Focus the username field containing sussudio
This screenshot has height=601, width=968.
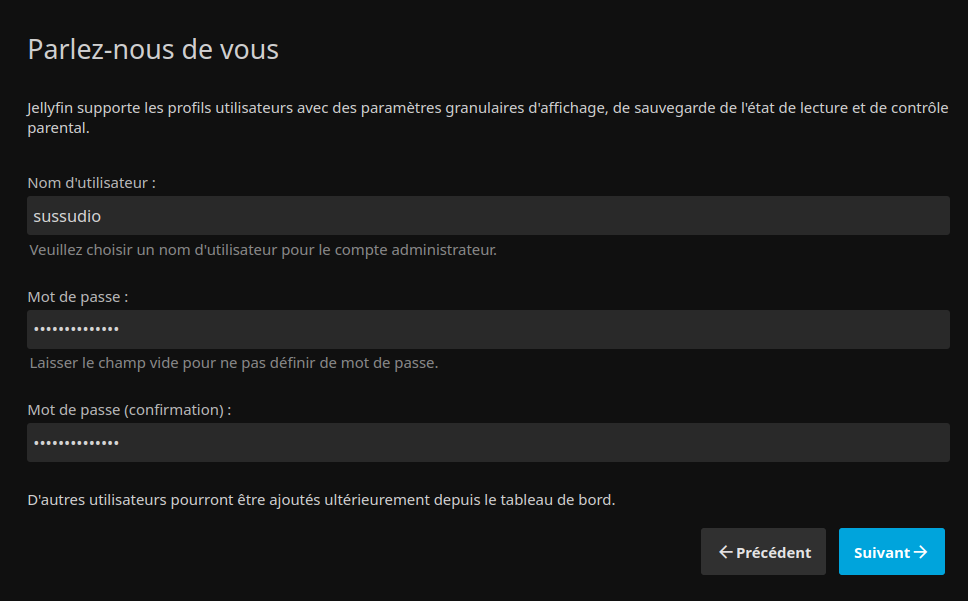pyautogui.click(x=488, y=215)
